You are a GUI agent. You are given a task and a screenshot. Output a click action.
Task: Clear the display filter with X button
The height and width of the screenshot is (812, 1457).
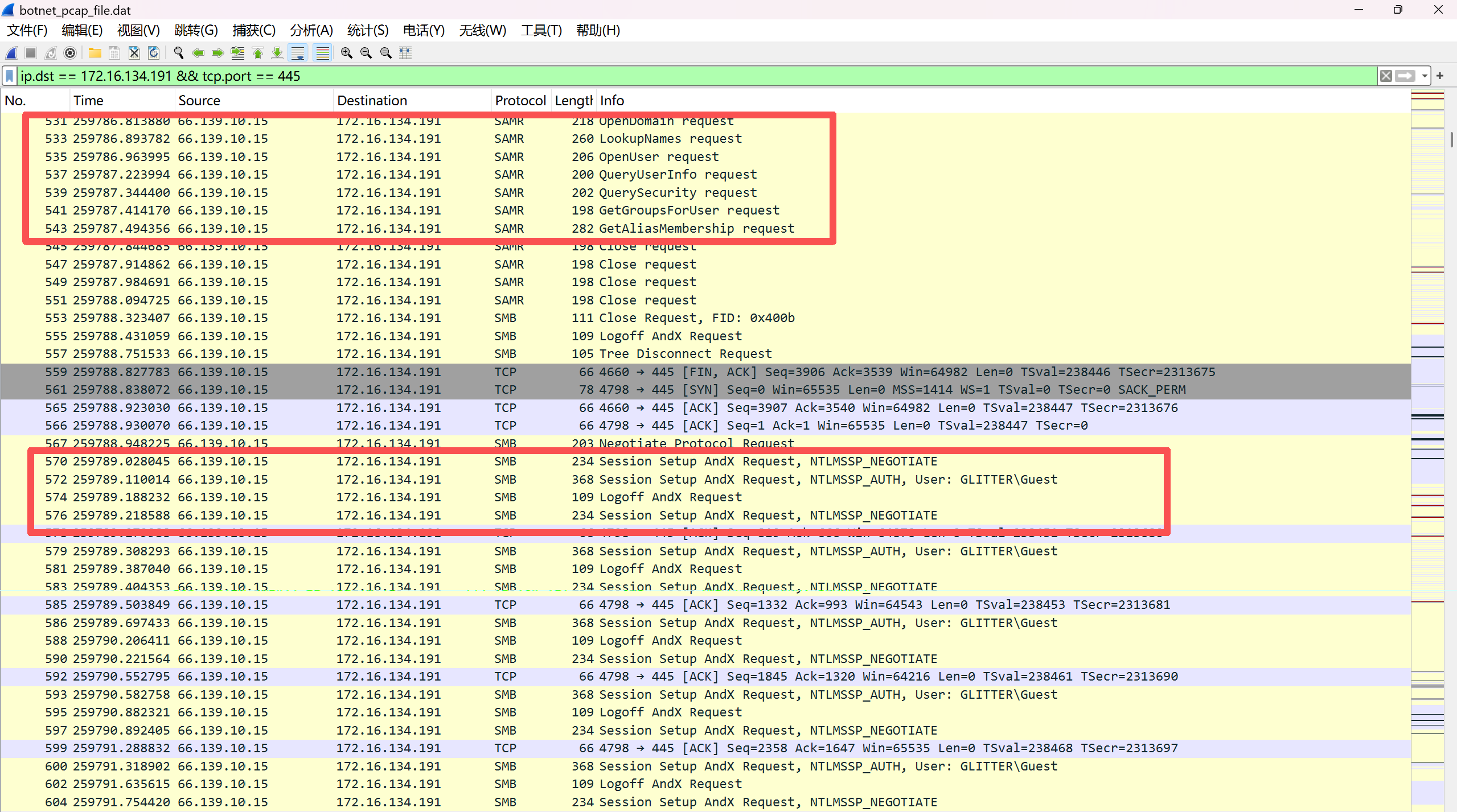1386,76
